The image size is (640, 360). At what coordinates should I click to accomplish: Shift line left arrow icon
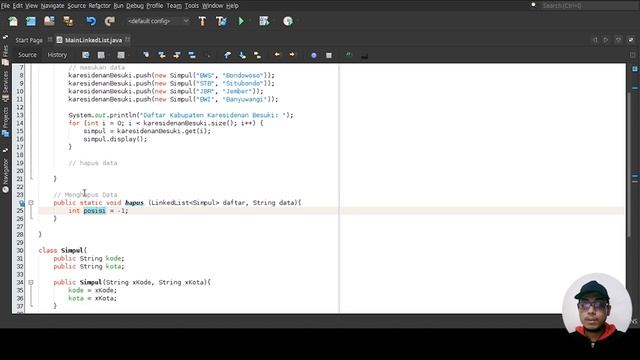(x=277, y=54)
